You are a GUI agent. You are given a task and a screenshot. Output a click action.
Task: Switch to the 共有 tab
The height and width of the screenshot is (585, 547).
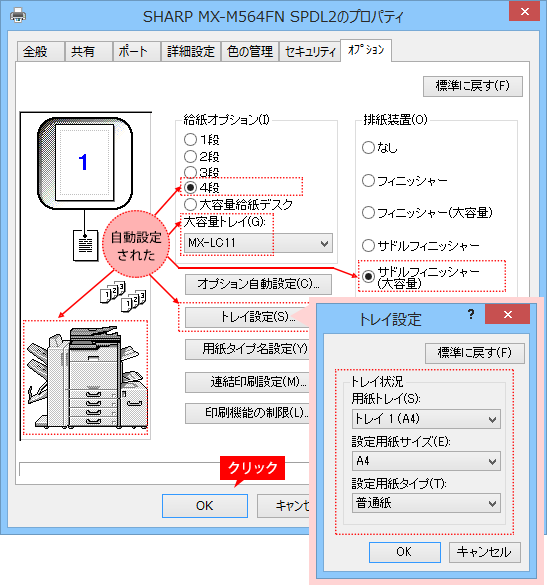89,51
